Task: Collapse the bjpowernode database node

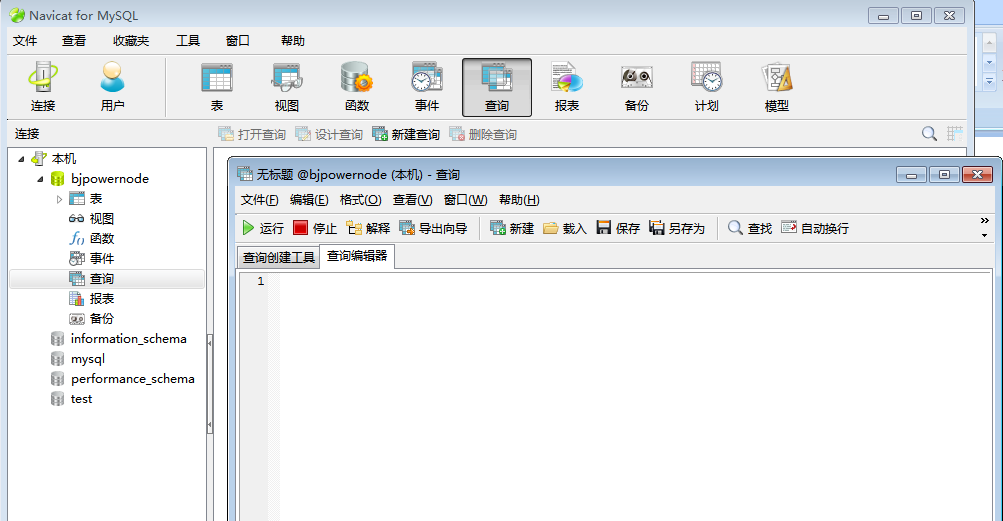Action: [40, 179]
